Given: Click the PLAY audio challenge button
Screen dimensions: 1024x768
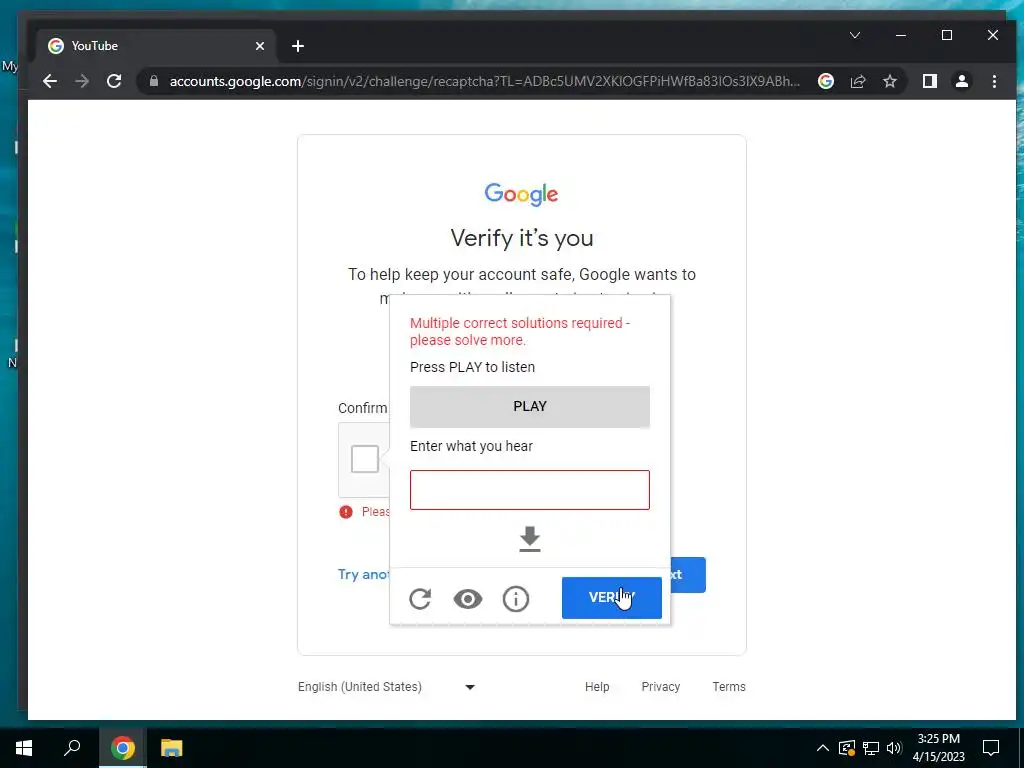Looking at the screenshot, I should (x=530, y=406).
